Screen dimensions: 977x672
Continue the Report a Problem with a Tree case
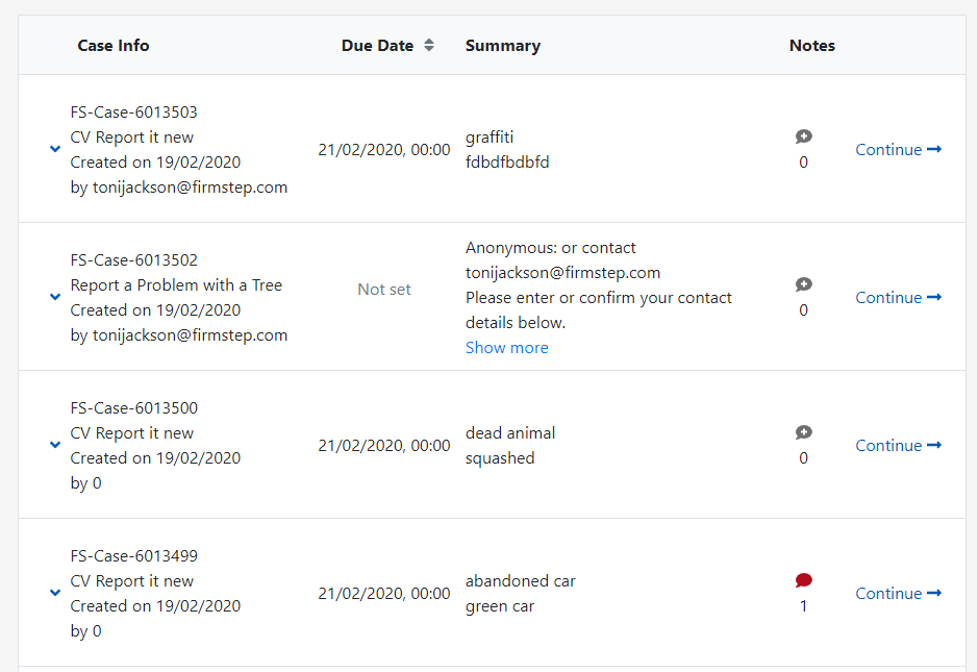tap(898, 298)
